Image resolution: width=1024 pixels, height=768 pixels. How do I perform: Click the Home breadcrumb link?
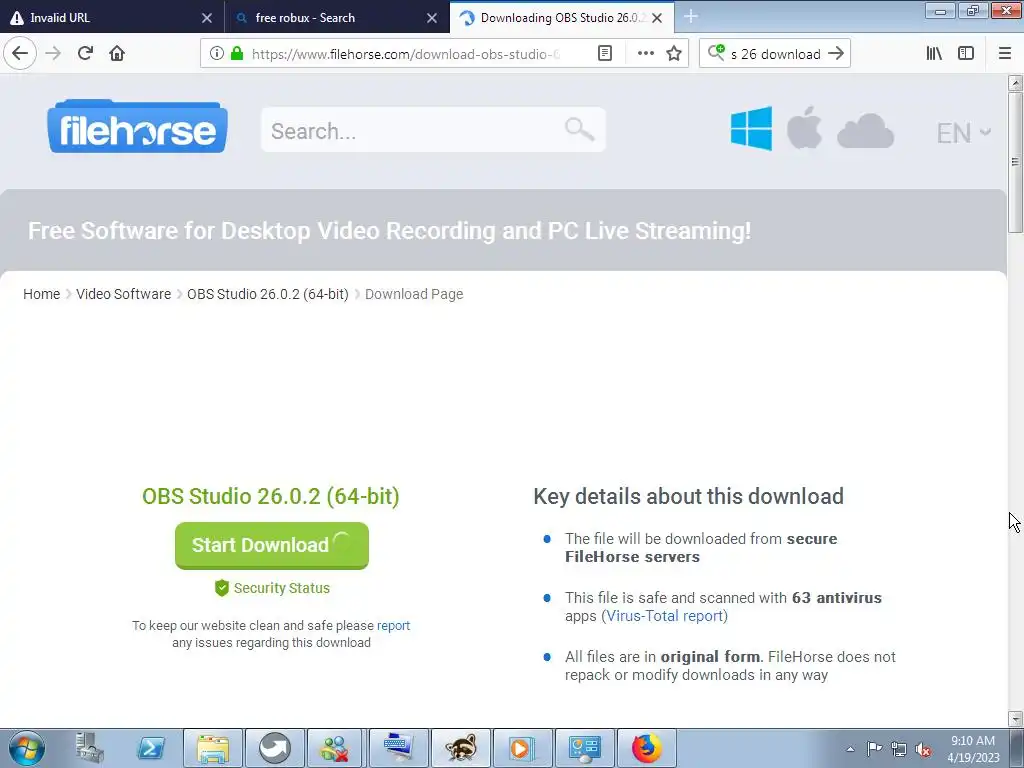point(41,294)
